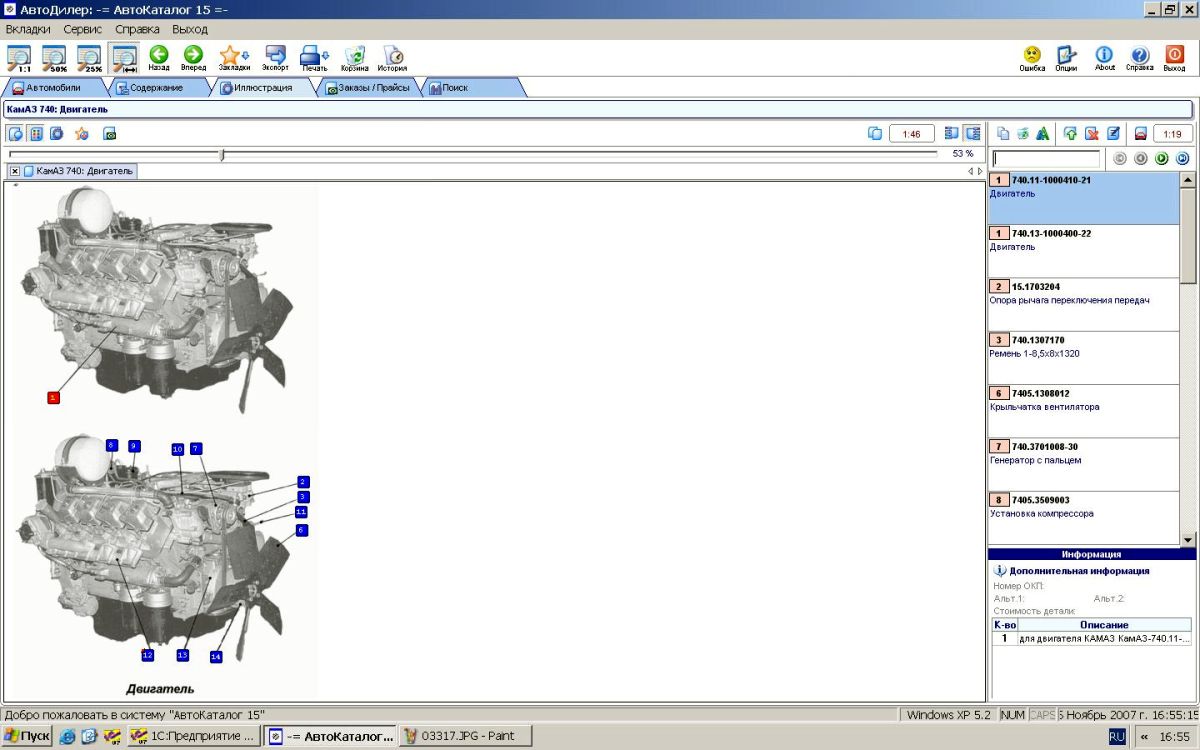Click the grey skip-to-first navigation button
This screenshot has width=1200, height=750.
[x=1120, y=158]
